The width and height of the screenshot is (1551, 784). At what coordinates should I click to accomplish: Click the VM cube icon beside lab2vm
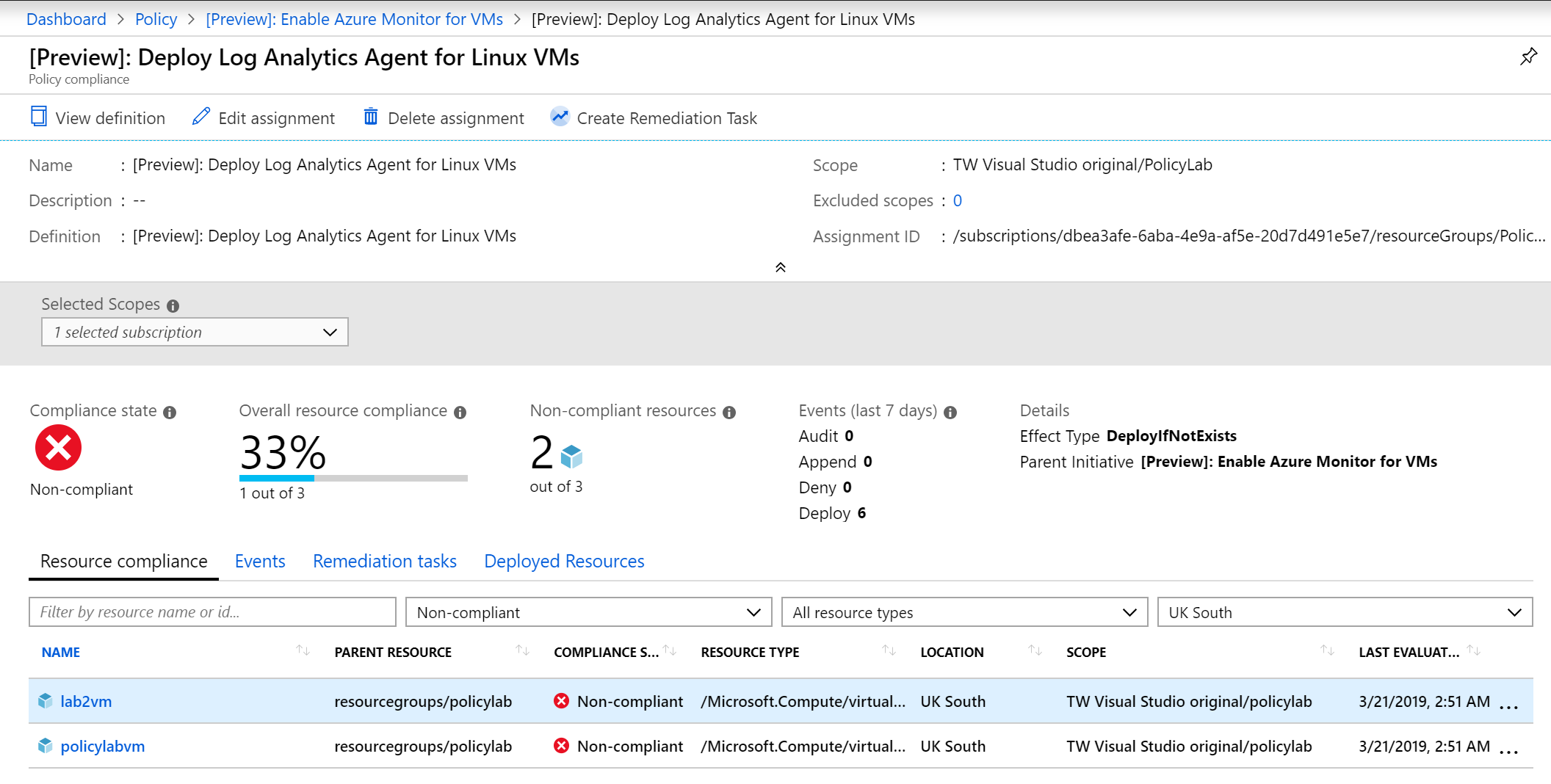[x=43, y=701]
